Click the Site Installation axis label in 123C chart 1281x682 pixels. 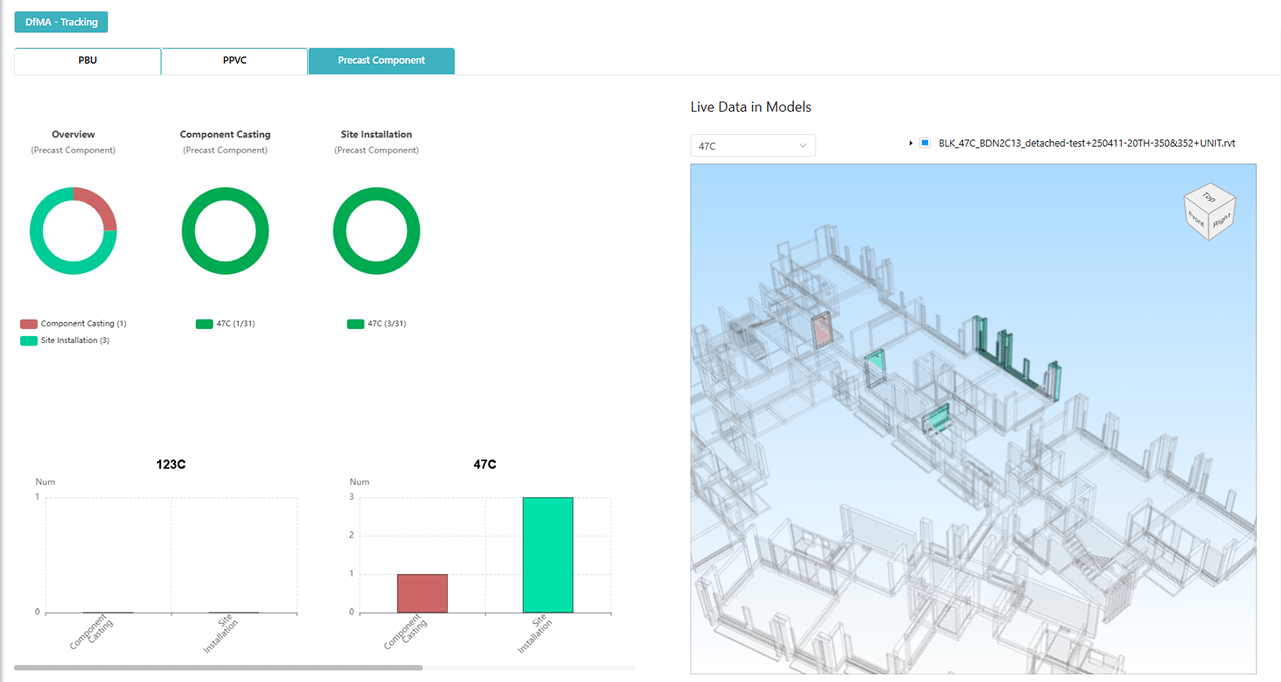tap(222, 633)
